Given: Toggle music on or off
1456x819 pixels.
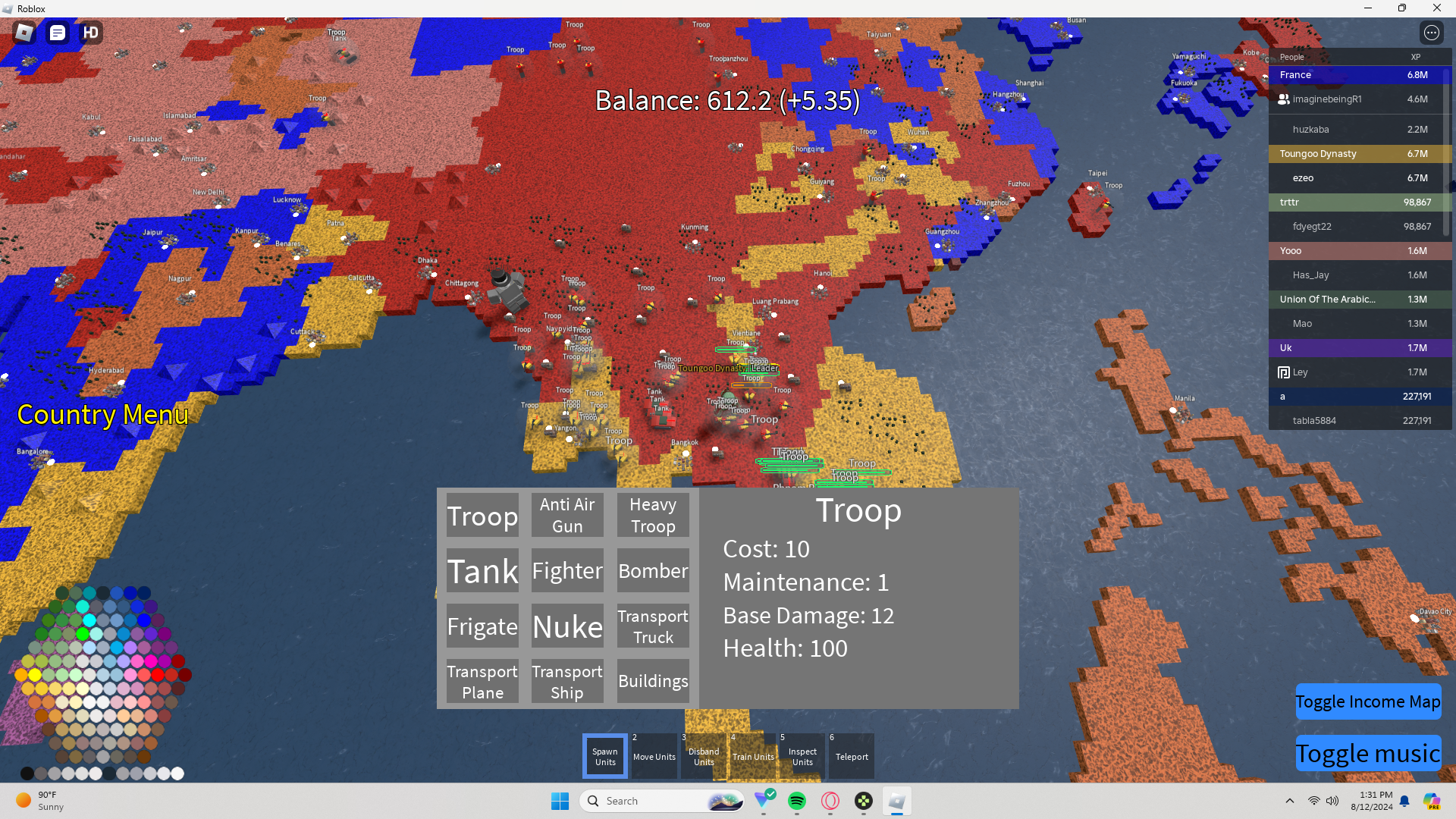Looking at the screenshot, I should (1367, 753).
